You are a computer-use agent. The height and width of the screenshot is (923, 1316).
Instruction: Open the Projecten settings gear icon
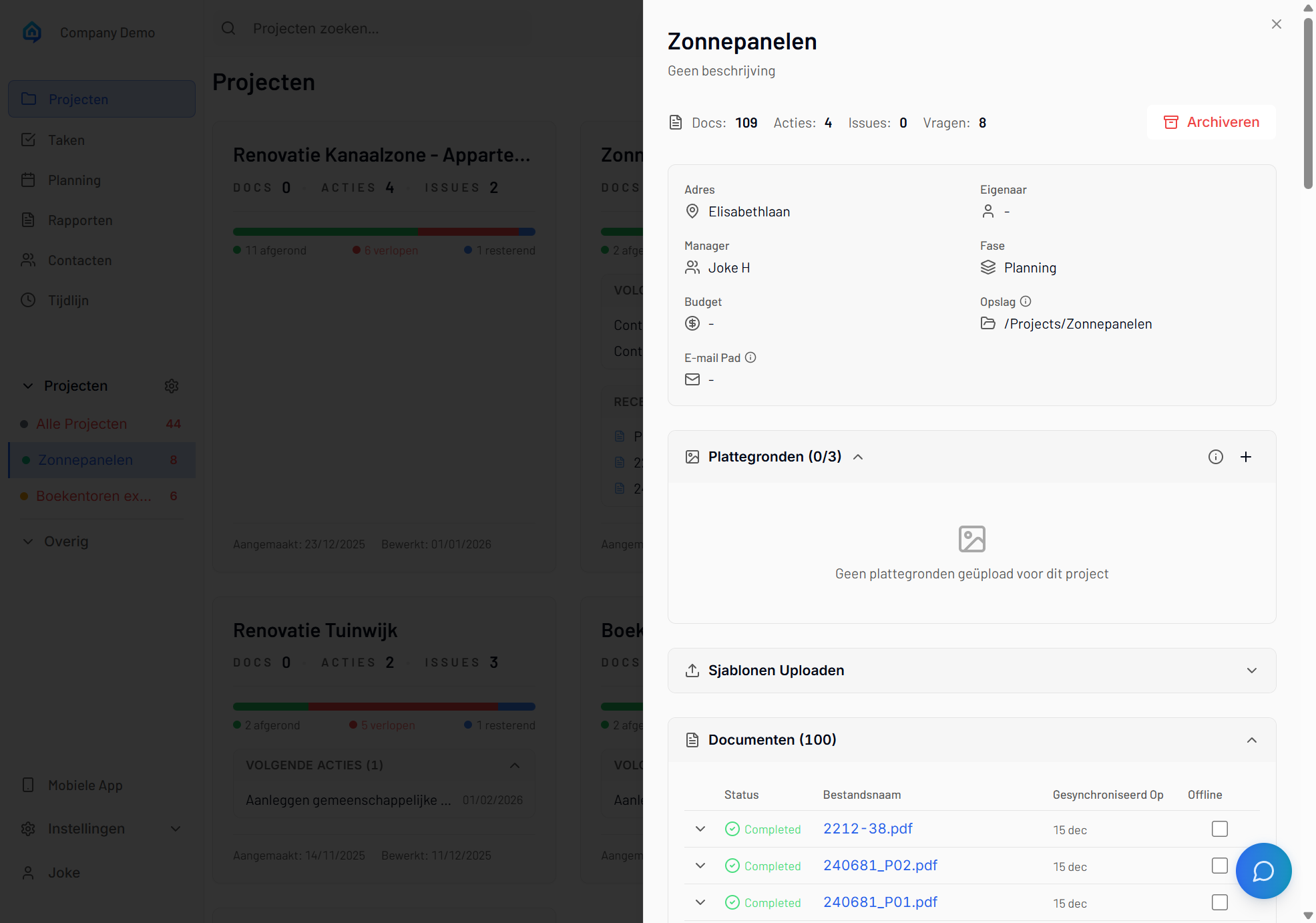[x=172, y=386]
